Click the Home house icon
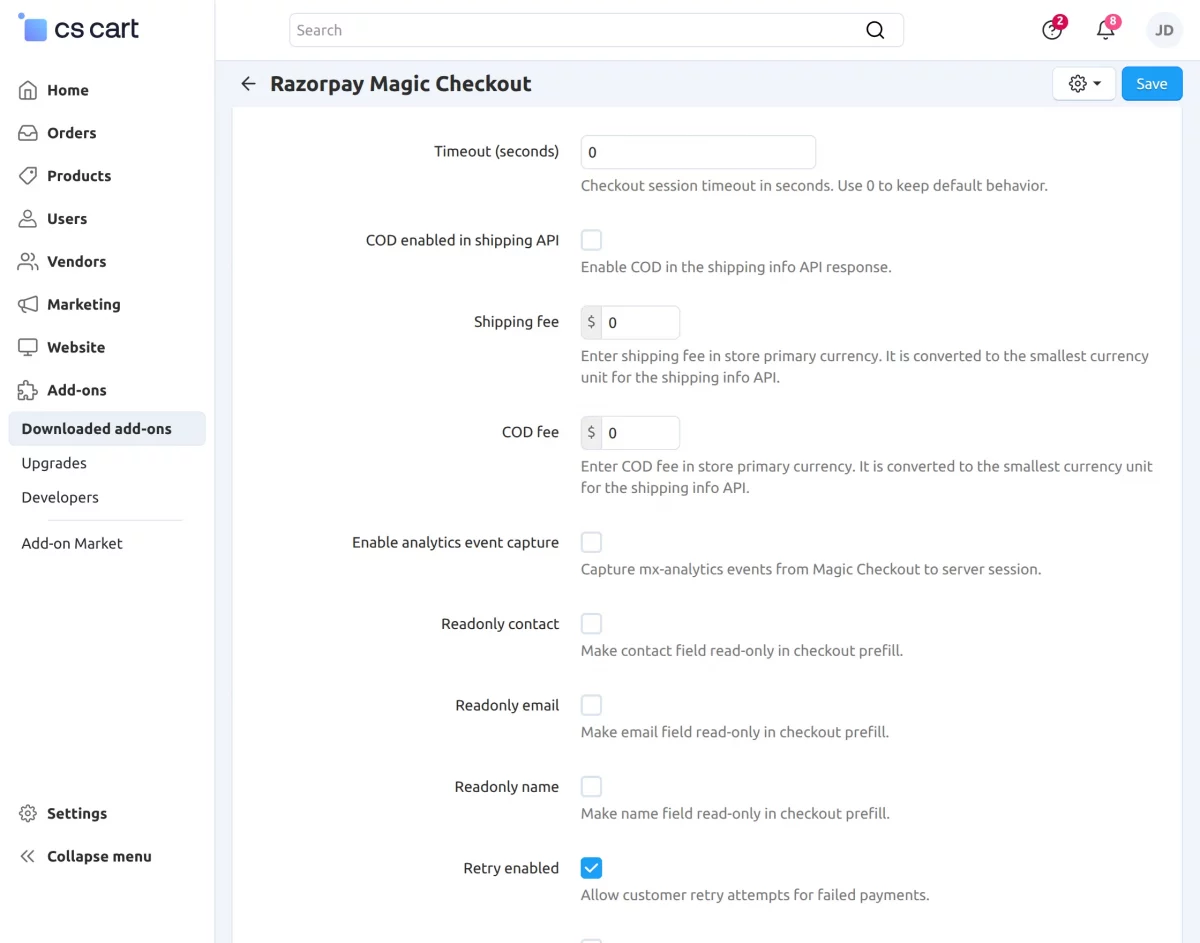The image size is (1200, 943). (28, 90)
